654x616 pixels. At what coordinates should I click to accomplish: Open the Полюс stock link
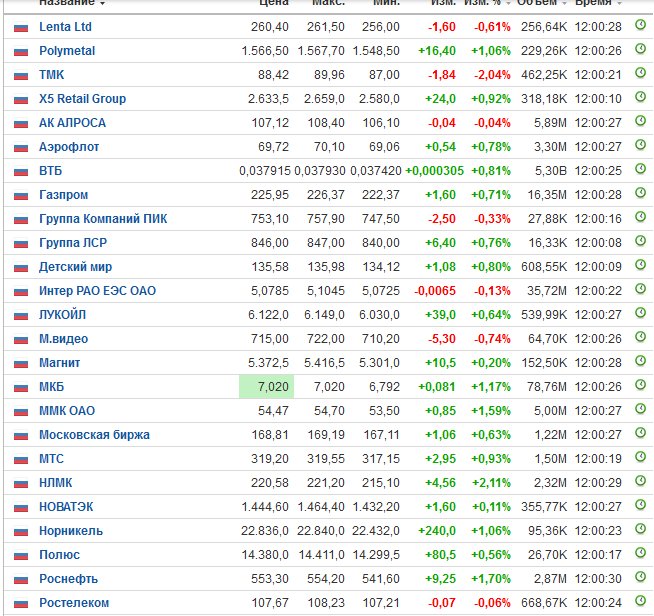point(60,555)
